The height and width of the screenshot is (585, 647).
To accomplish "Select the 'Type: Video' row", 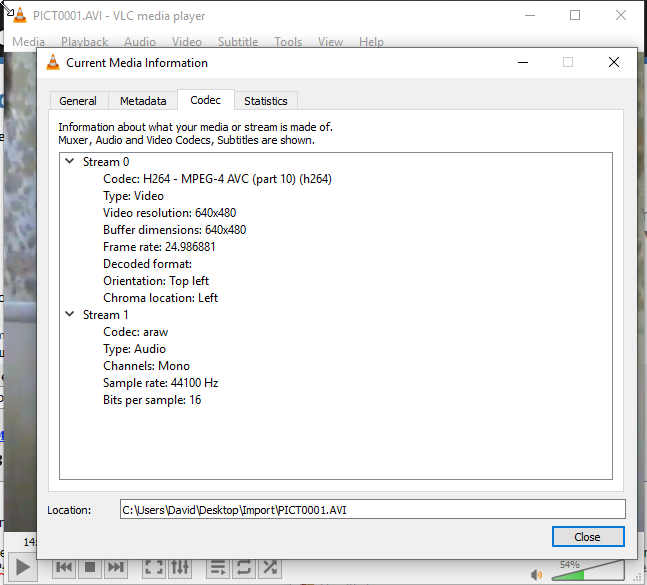I will click(133, 196).
